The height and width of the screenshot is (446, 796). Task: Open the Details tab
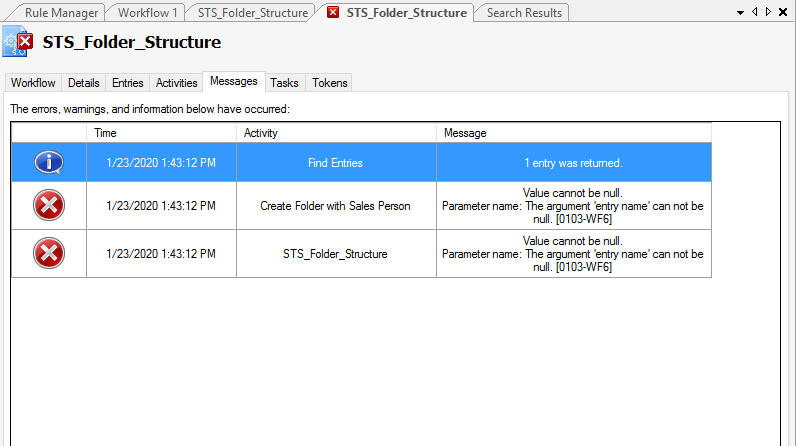coord(84,83)
